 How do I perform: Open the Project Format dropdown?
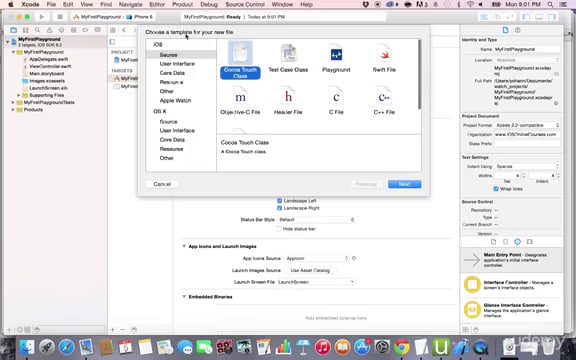pos(527,125)
